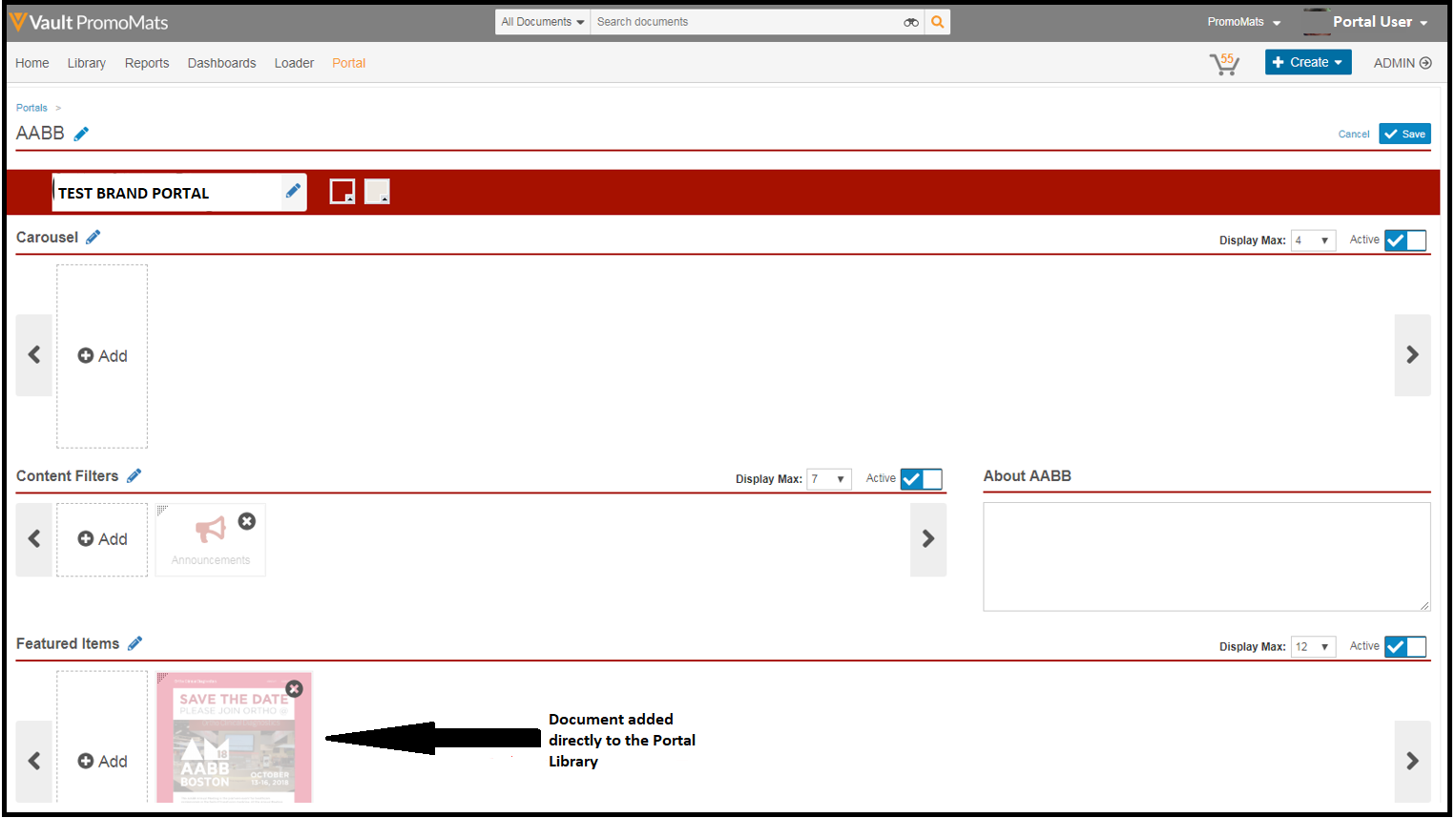
Task: Toggle the Content Filters Active switch
Action: coord(921,479)
